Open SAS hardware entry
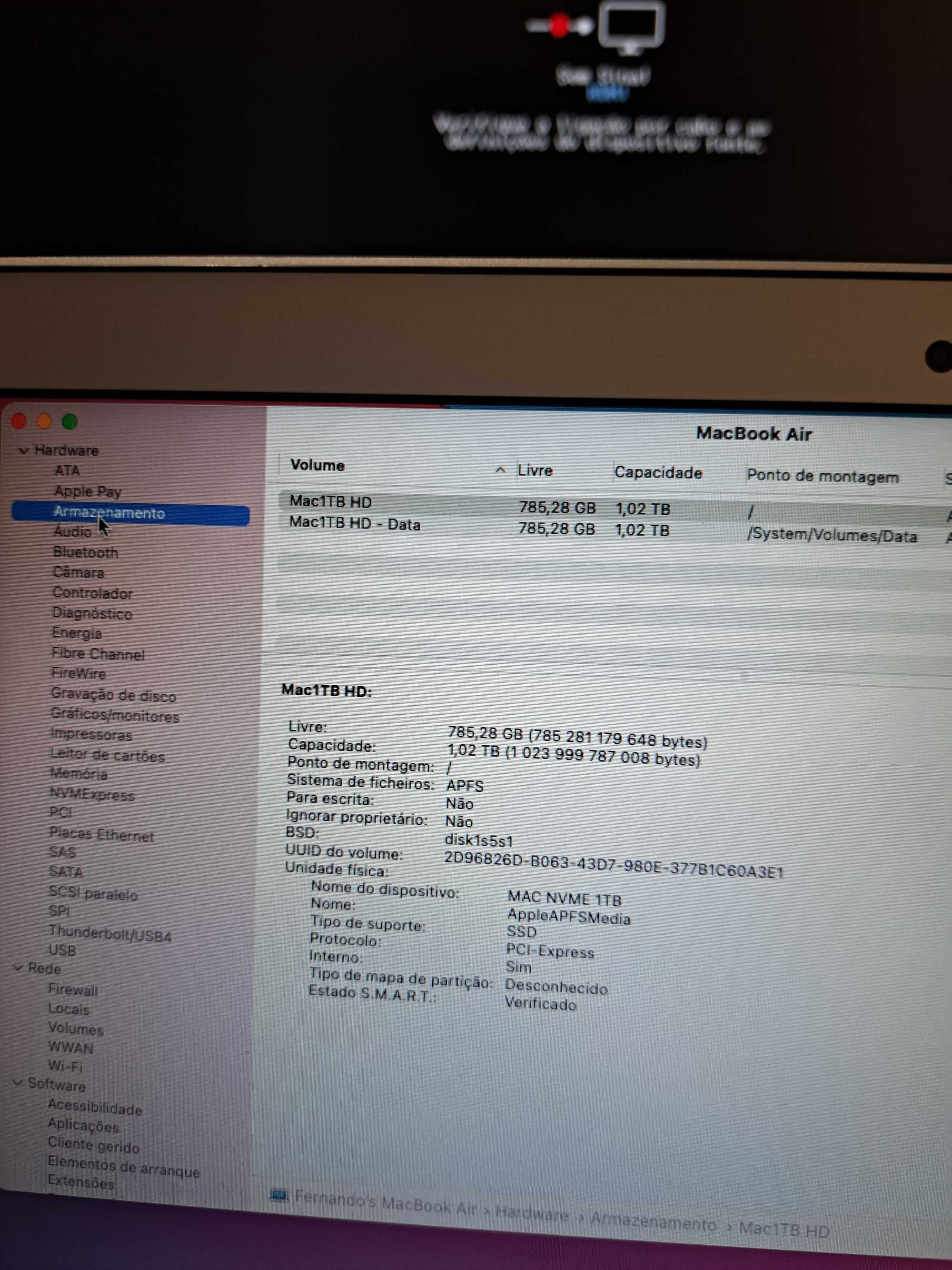 click(x=62, y=852)
